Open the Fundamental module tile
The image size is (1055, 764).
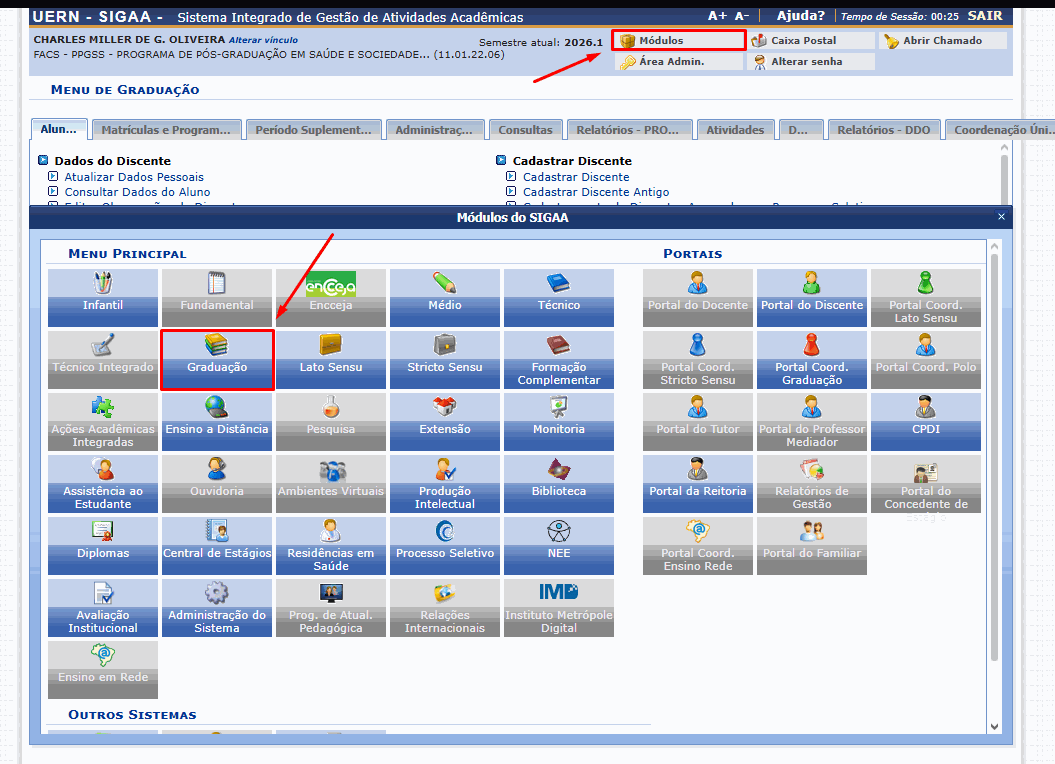pos(217,298)
